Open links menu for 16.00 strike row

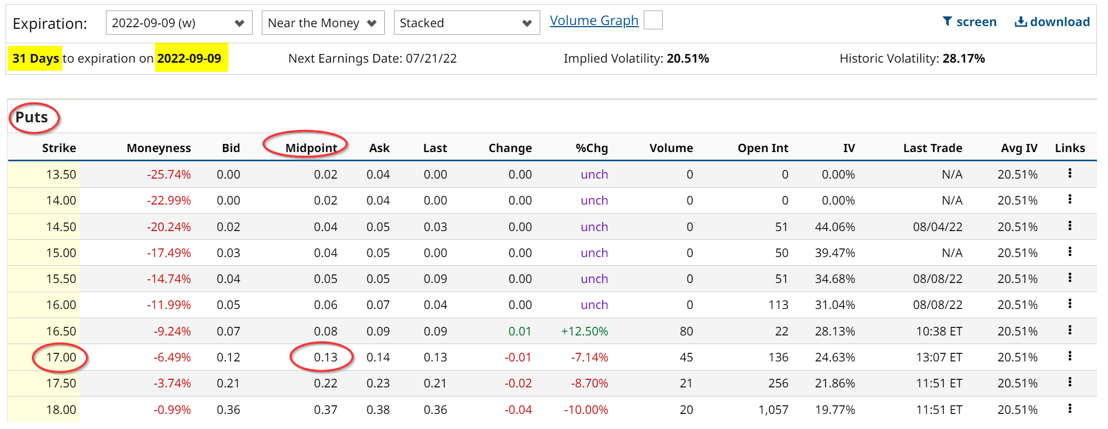point(1069,304)
